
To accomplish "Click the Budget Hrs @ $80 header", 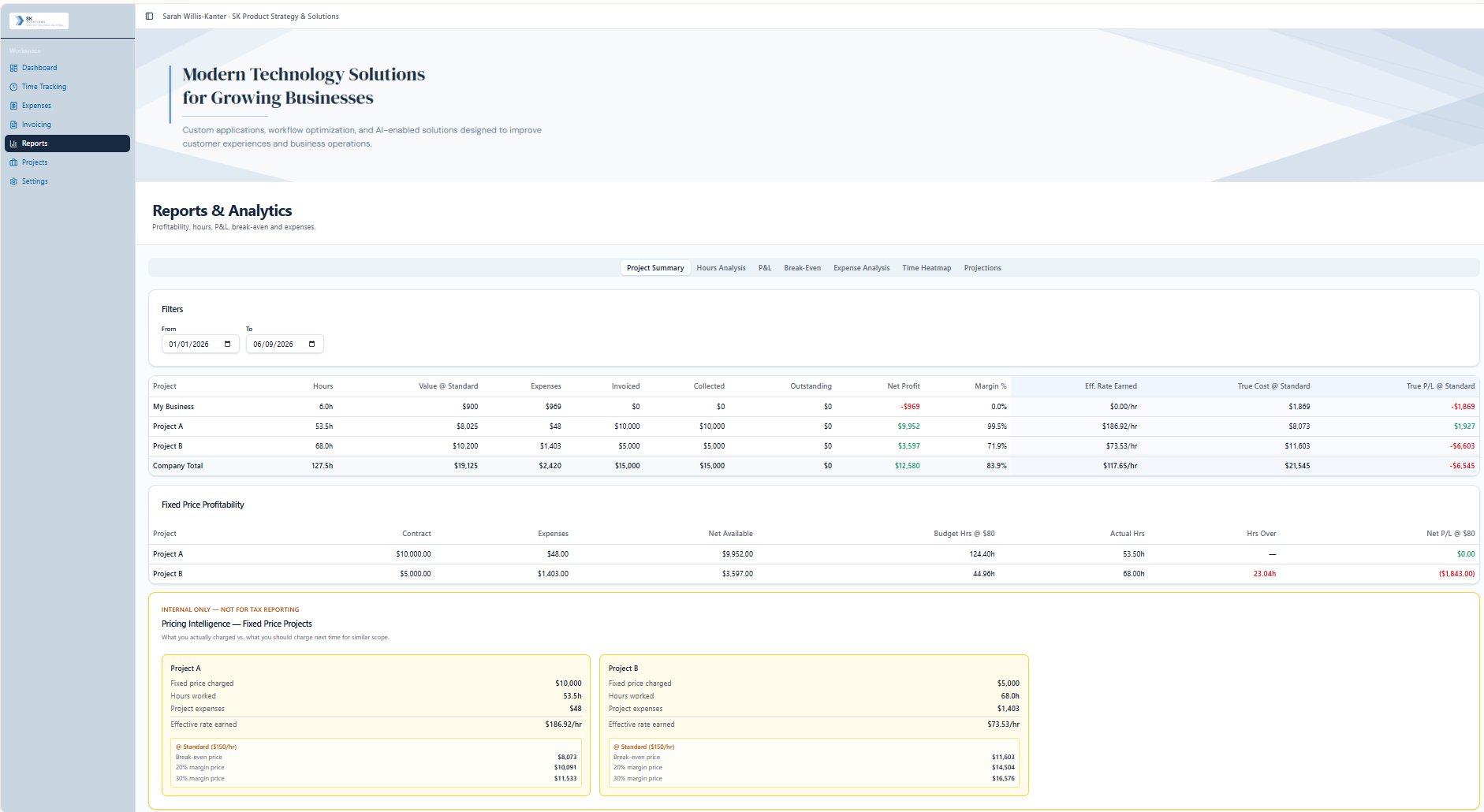I will coord(964,534).
